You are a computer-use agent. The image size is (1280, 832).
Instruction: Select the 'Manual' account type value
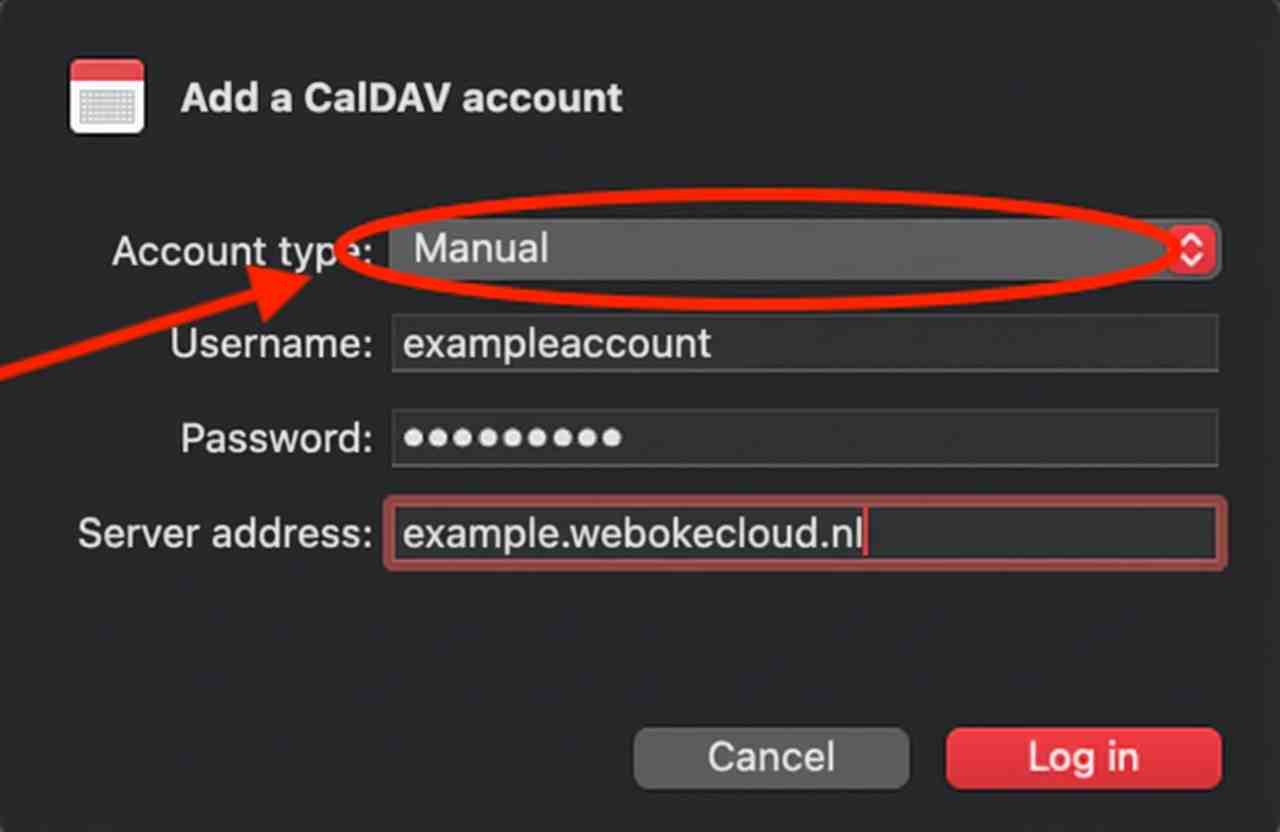[x=481, y=248]
